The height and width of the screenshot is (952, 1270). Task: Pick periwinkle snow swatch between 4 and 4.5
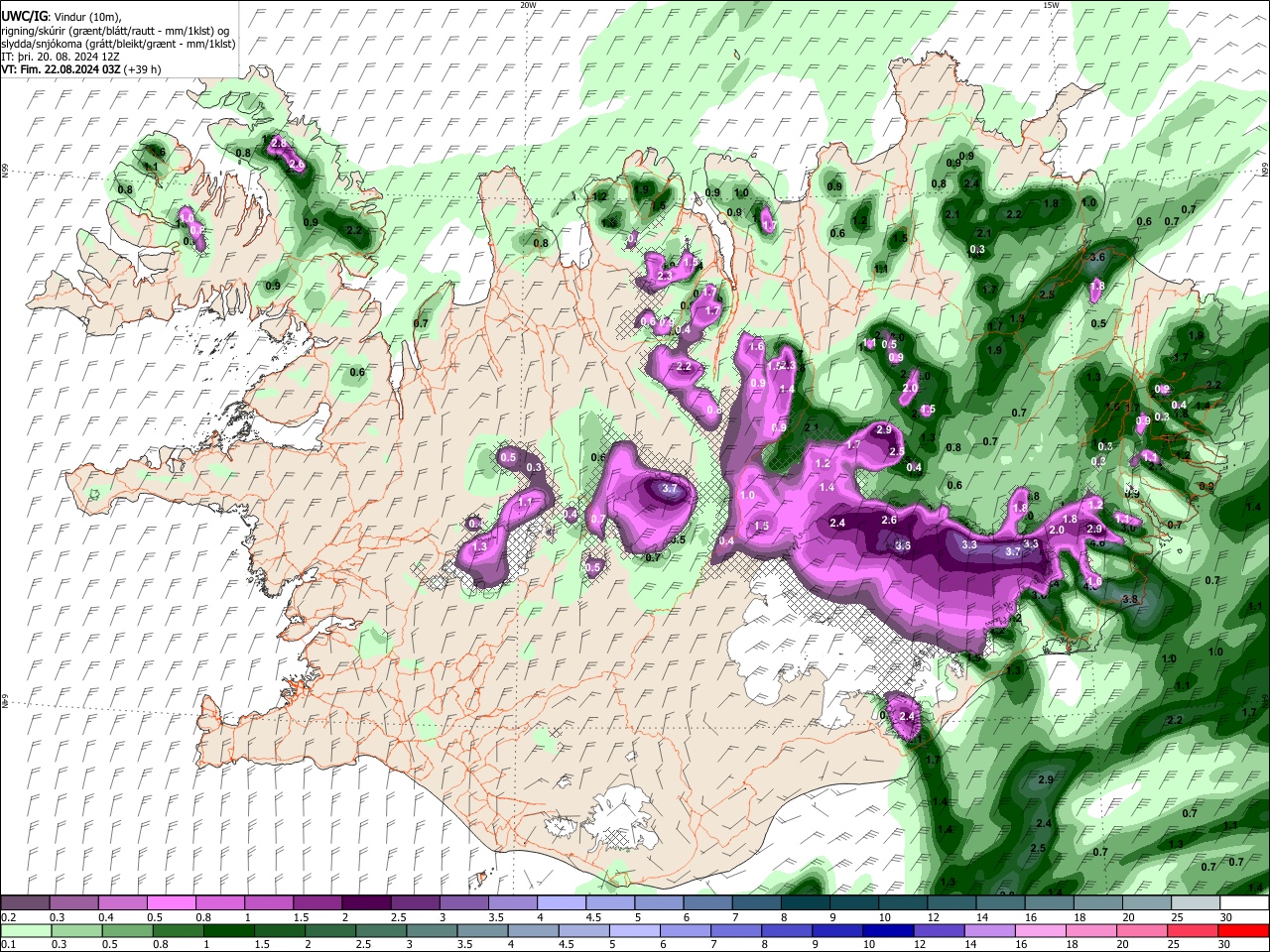[x=560, y=903]
